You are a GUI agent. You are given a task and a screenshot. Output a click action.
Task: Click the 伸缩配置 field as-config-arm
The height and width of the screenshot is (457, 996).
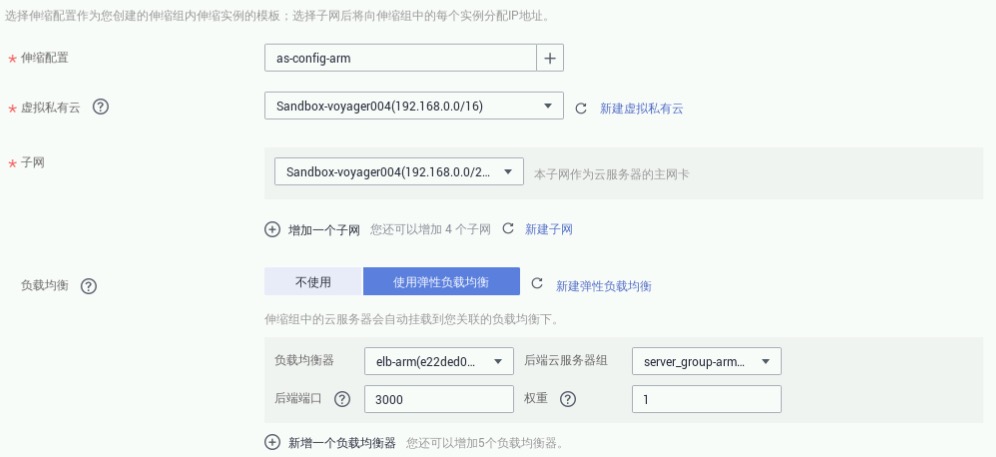[x=401, y=58]
